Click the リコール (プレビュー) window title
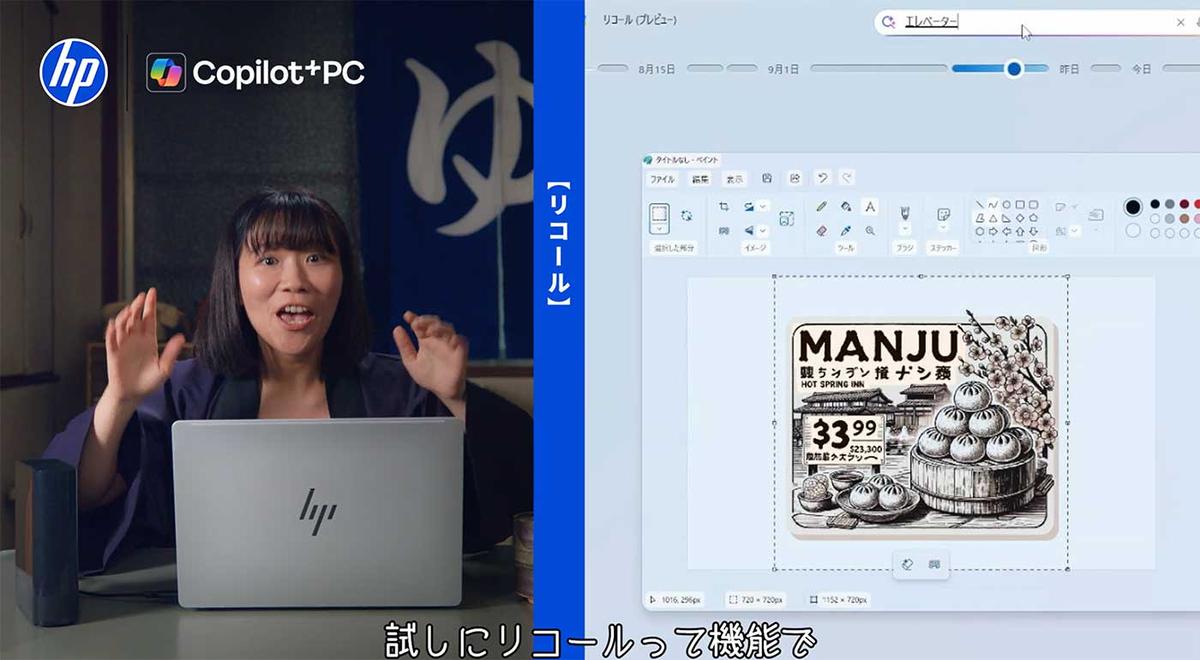The width and height of the screenshot is (1200, 660). [x=639, y=21]
